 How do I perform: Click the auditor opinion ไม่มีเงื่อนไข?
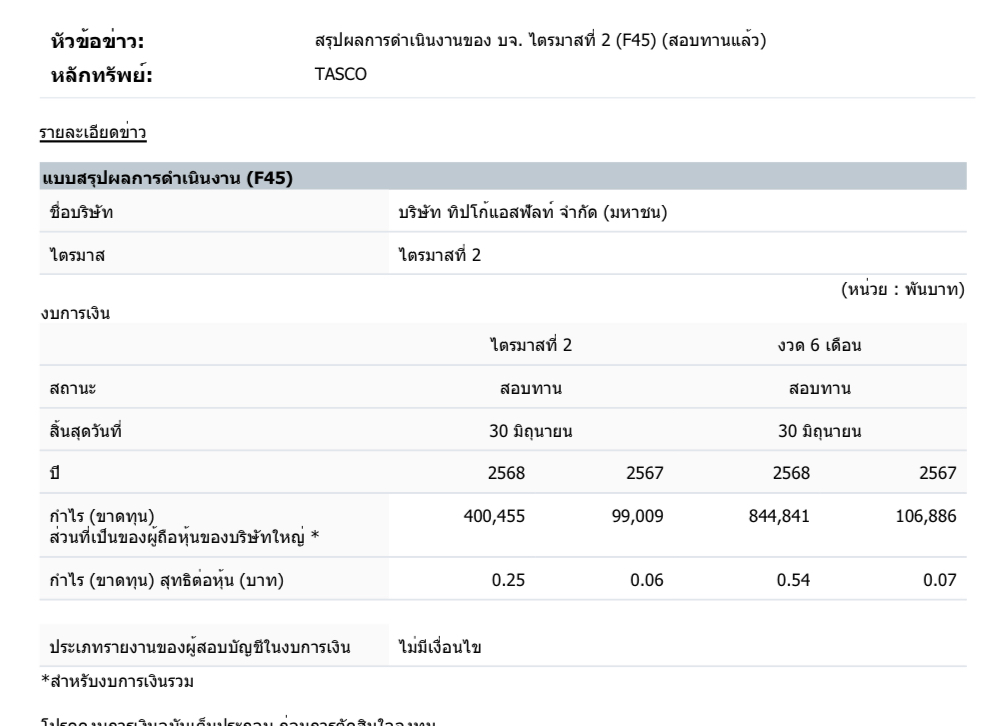coord(440,649)
